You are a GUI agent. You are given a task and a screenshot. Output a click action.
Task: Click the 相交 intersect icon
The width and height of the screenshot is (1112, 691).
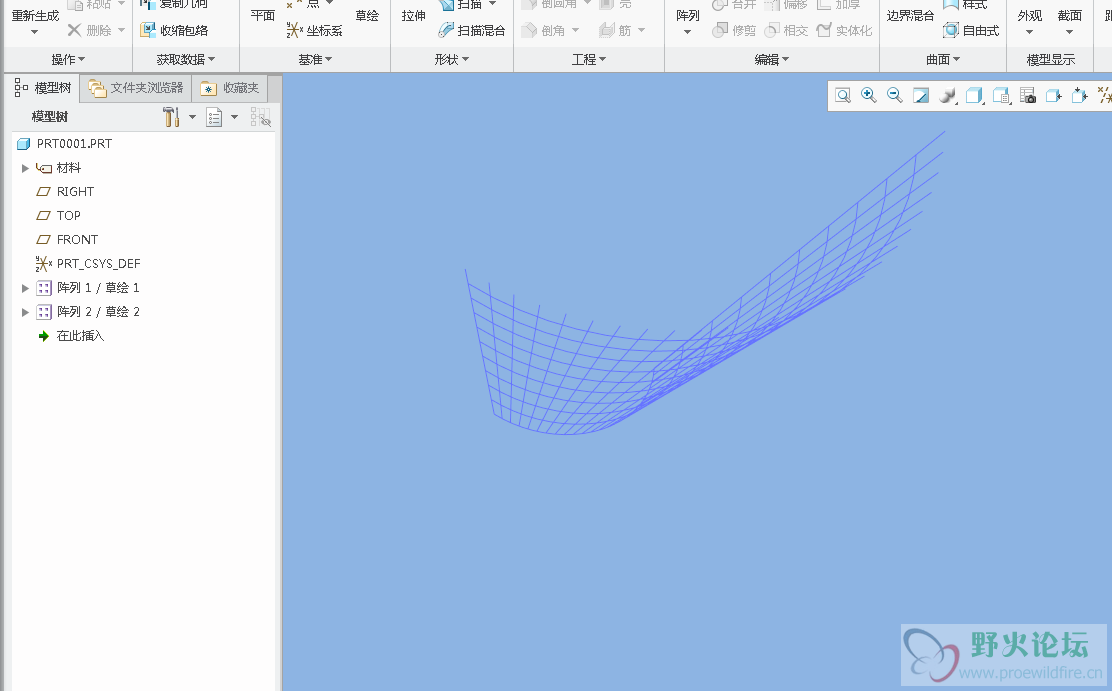pos(772,30)
